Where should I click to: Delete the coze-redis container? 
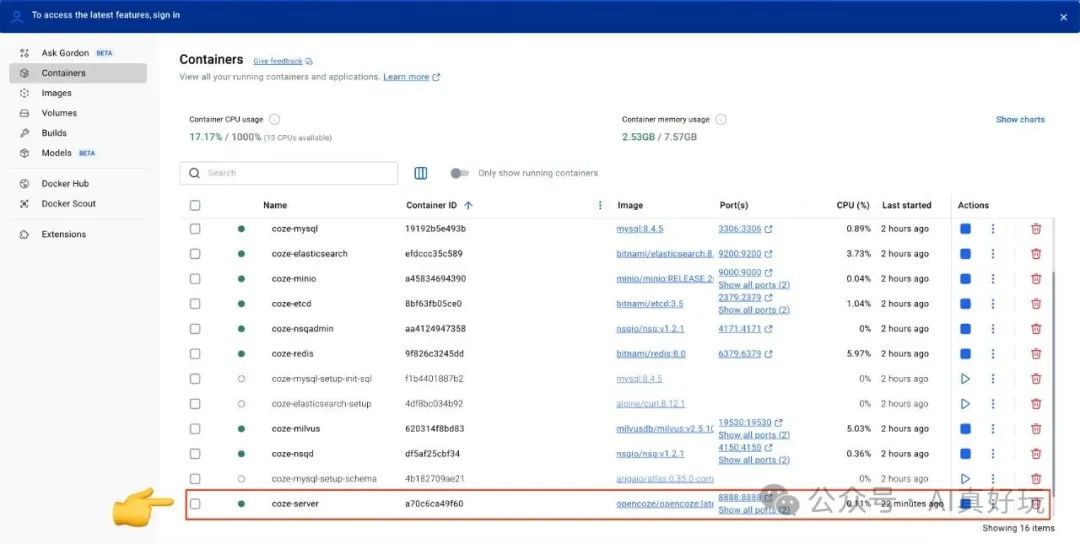(x=1035, y=354)
